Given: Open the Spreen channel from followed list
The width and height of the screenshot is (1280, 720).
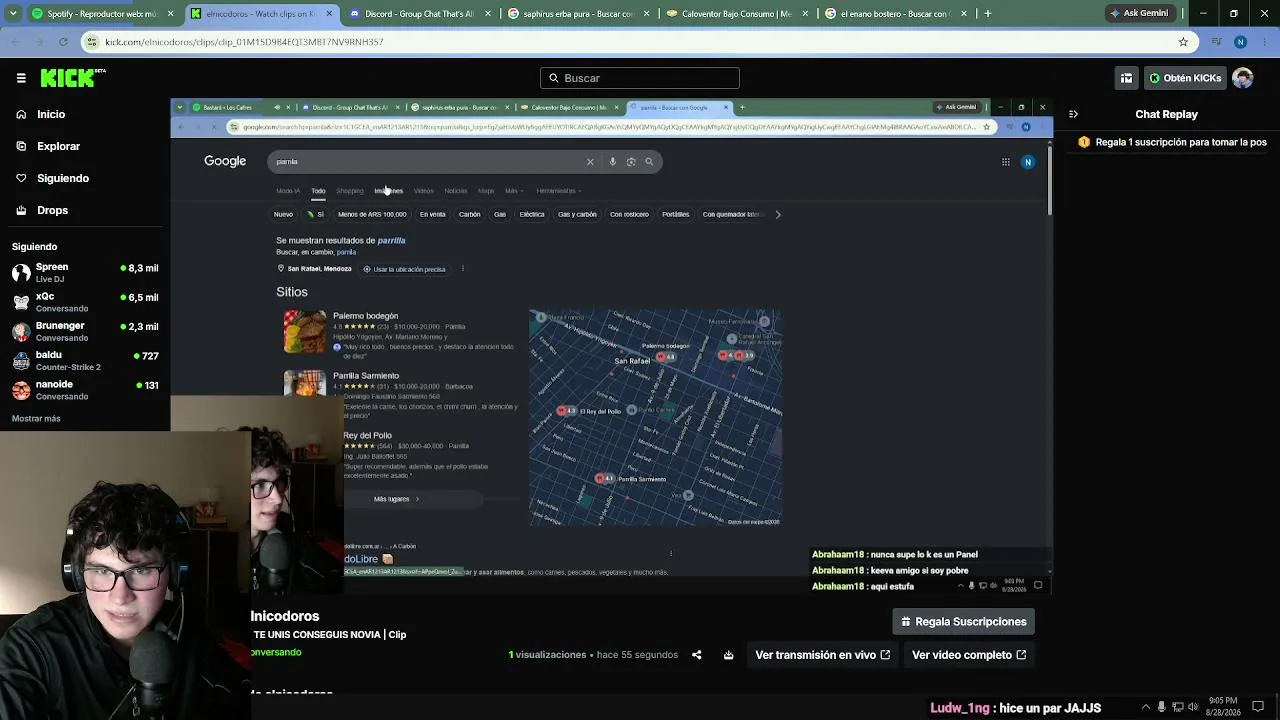Looking at the screenshot, I should tap(85, 273).
